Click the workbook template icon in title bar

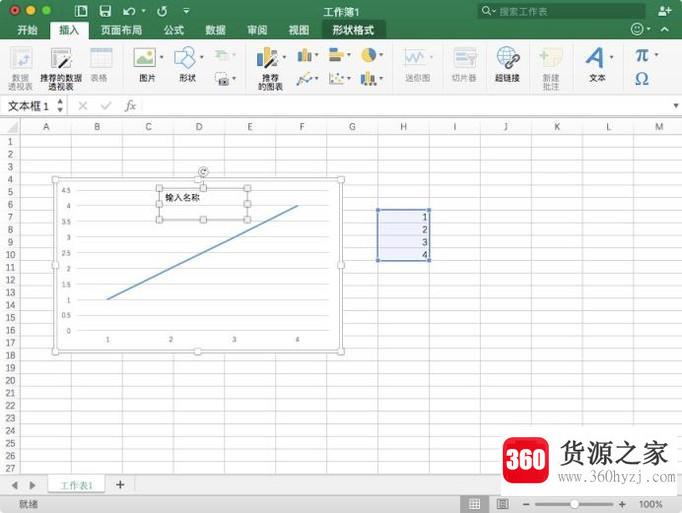[x=81, y=11]
